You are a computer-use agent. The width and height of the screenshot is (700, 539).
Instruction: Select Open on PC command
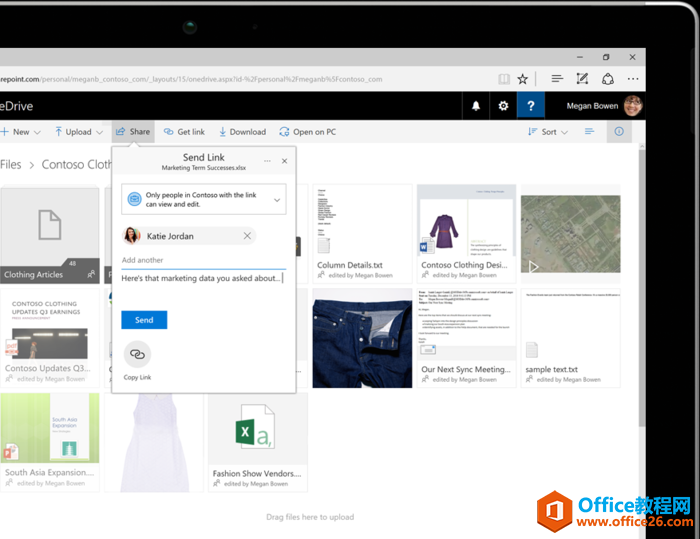point(307,132)
